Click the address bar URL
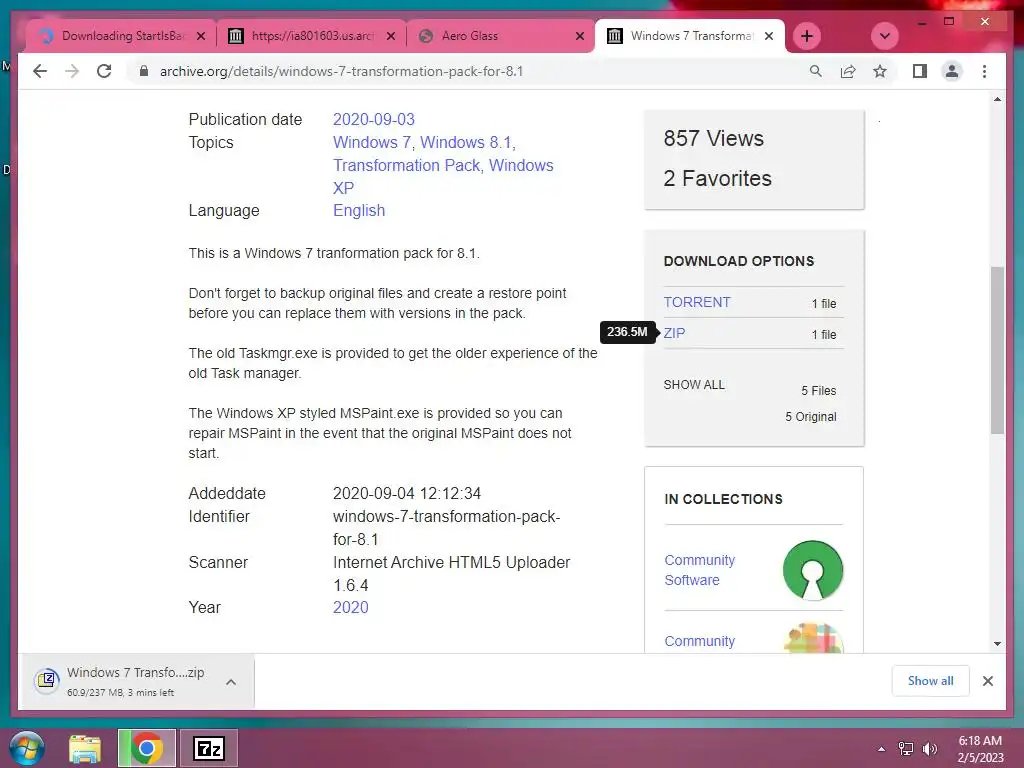Screen dimensions: 1024x768 342,71
